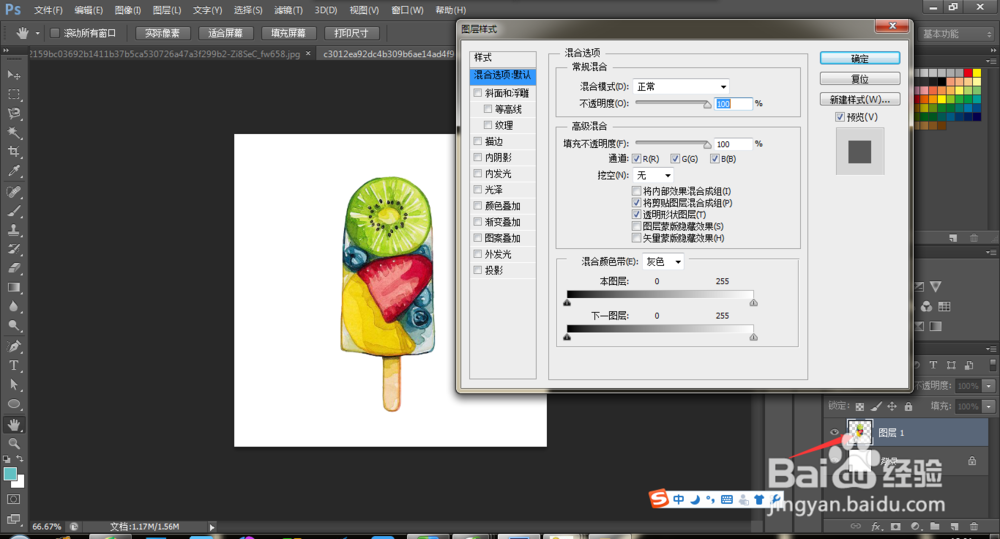This screenshot has width=1000, height=539.
Task: Open the 图像(I) menu
Action: click(128, 10)
